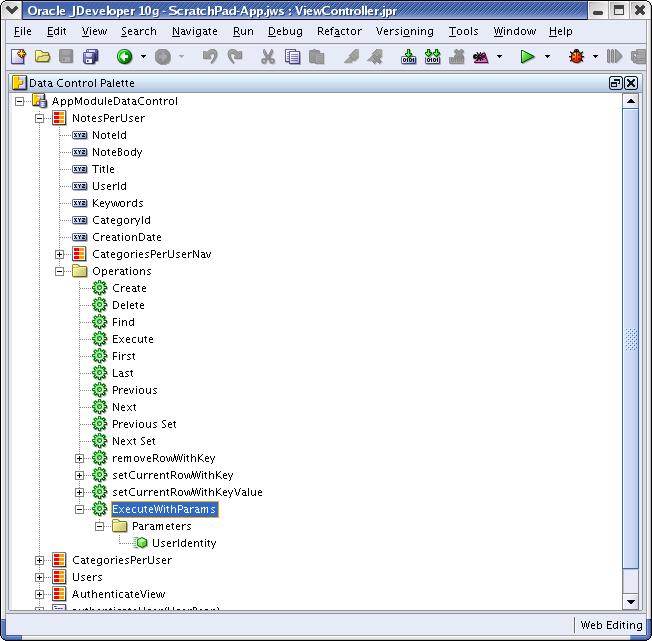Screen dimensions: 652x641
Task: Select the Last operation
Action: click(x=123, y=373)
